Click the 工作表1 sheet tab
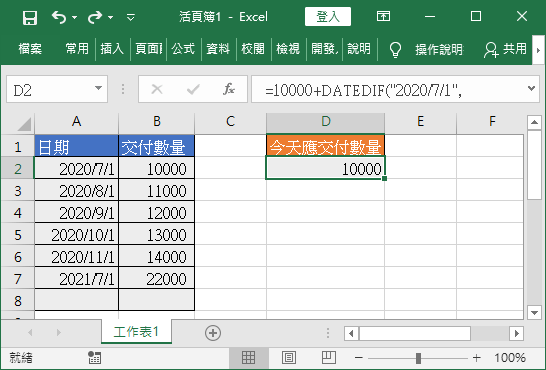546x370 pixels. point(136,332)
